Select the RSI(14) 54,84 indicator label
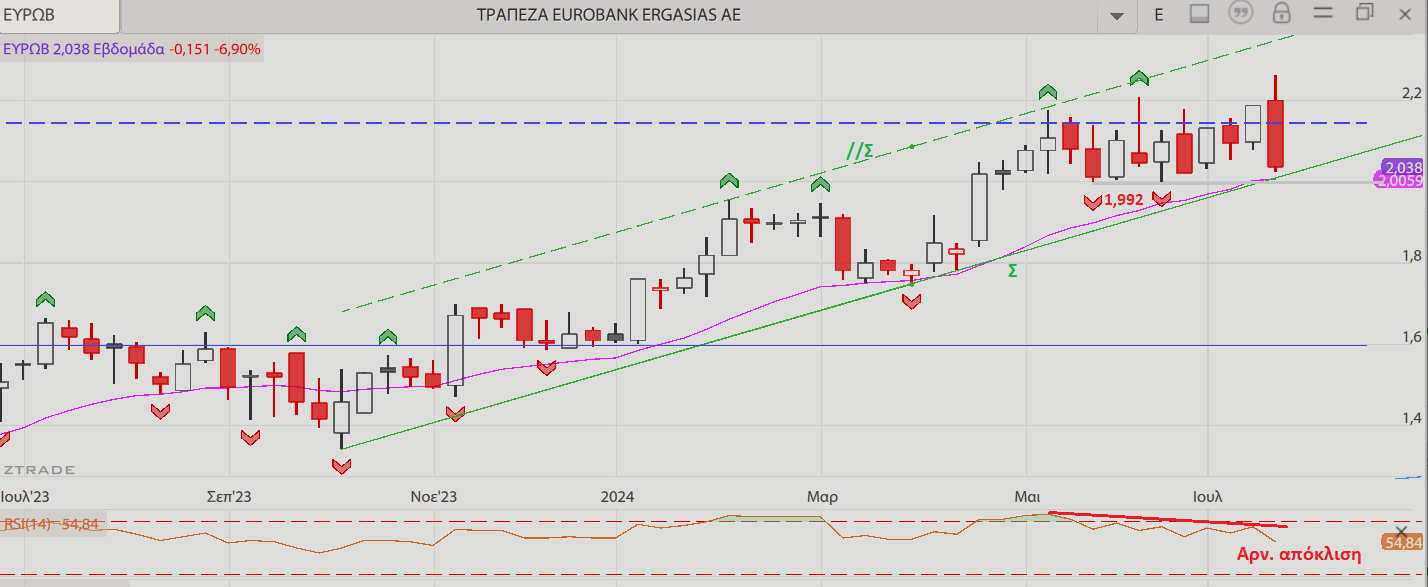1428x587 pixels. (54, 524)
